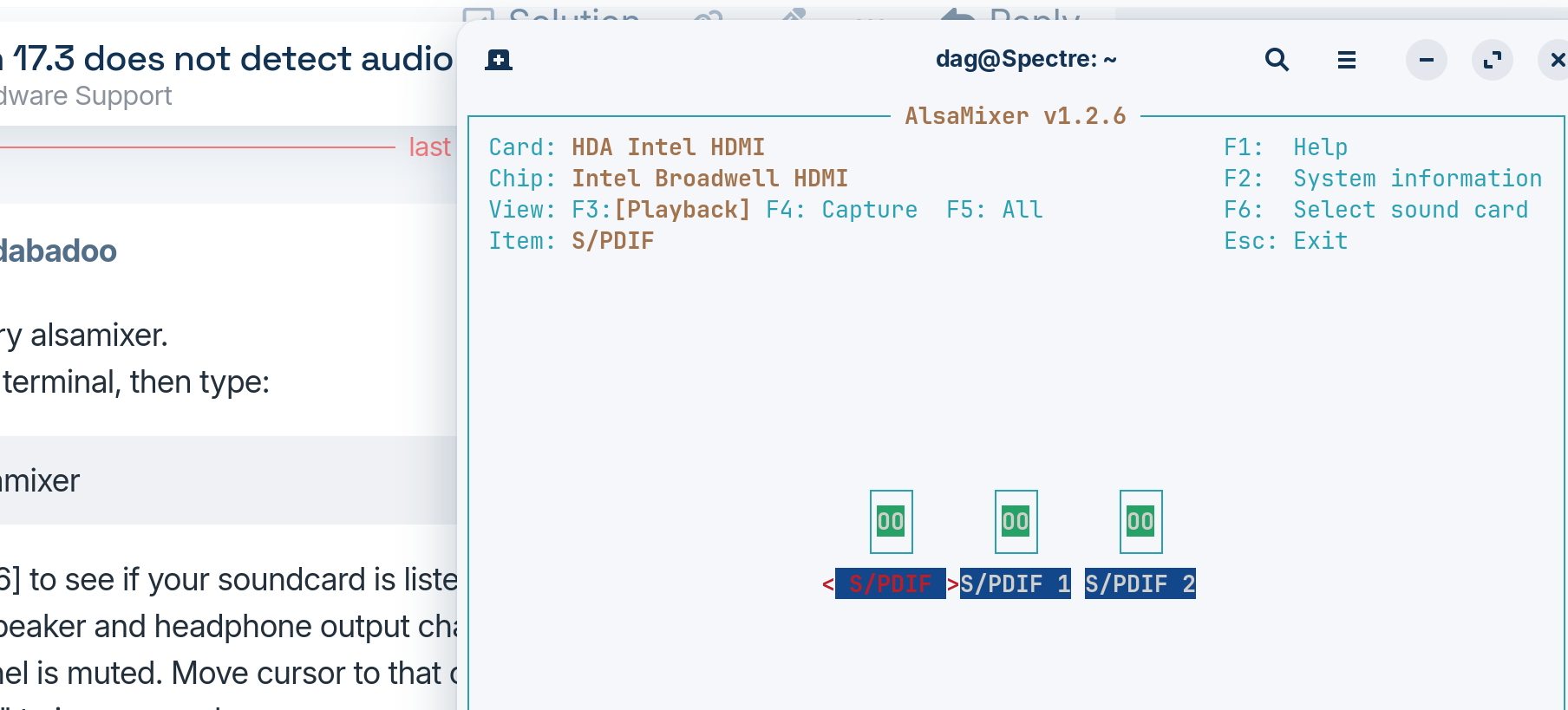Viewport: 1568px width, 710px height.
Task: Switch to F4 Capture view
Action: click(841, 210)
